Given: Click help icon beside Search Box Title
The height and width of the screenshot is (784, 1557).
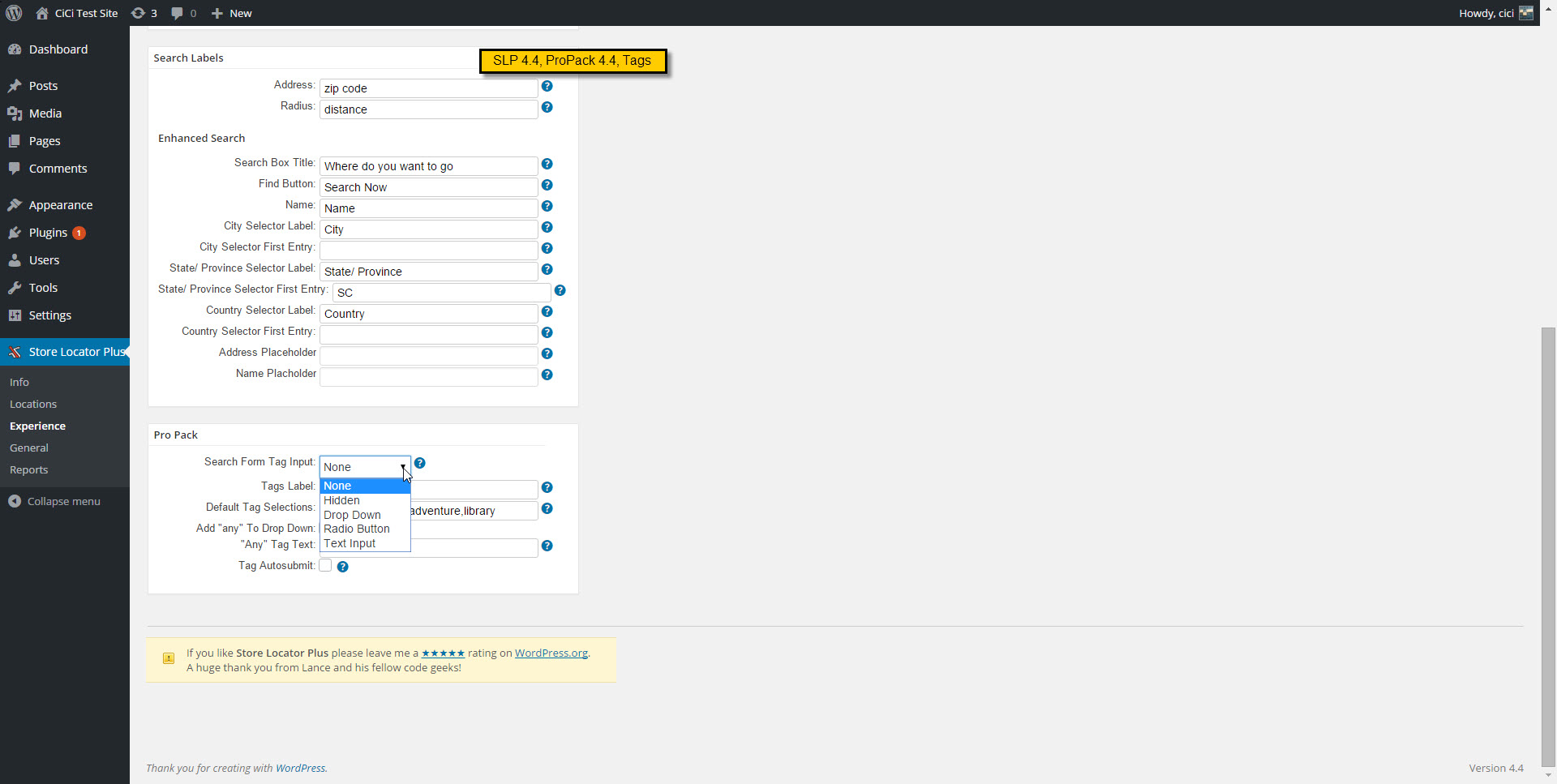Looking at the screenshot, I should click(x=547, y=164).
